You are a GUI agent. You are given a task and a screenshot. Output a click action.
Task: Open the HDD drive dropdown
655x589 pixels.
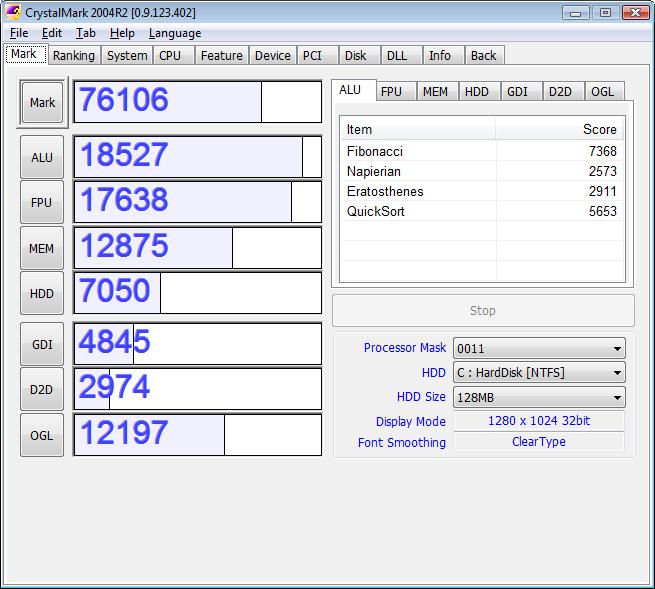pos(539,373)
